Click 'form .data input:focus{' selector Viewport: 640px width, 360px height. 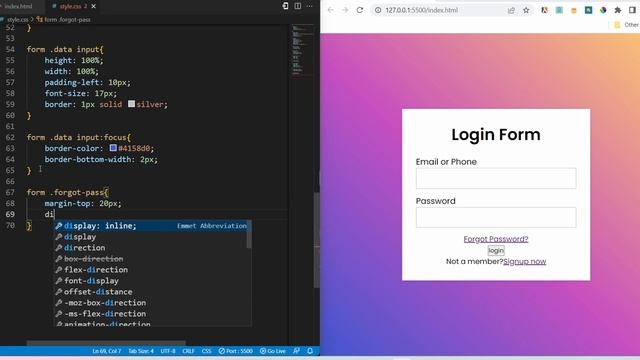(79, 137)
